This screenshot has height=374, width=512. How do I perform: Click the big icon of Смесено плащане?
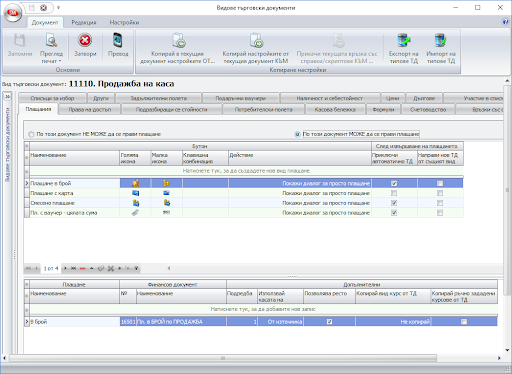[x=135, y=203]
